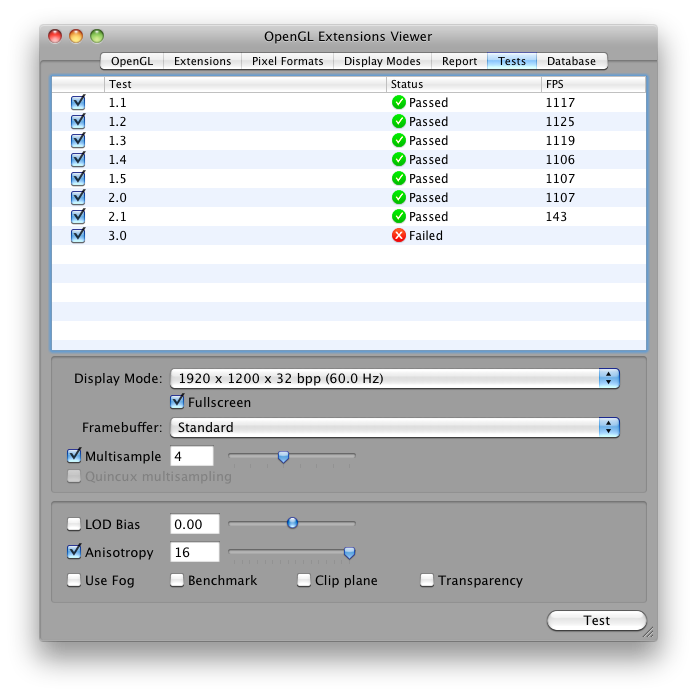Image resolution: width=697 pixels, height=696 pixels.
Task: Select the Tests tab
Action: coord(512,61)
